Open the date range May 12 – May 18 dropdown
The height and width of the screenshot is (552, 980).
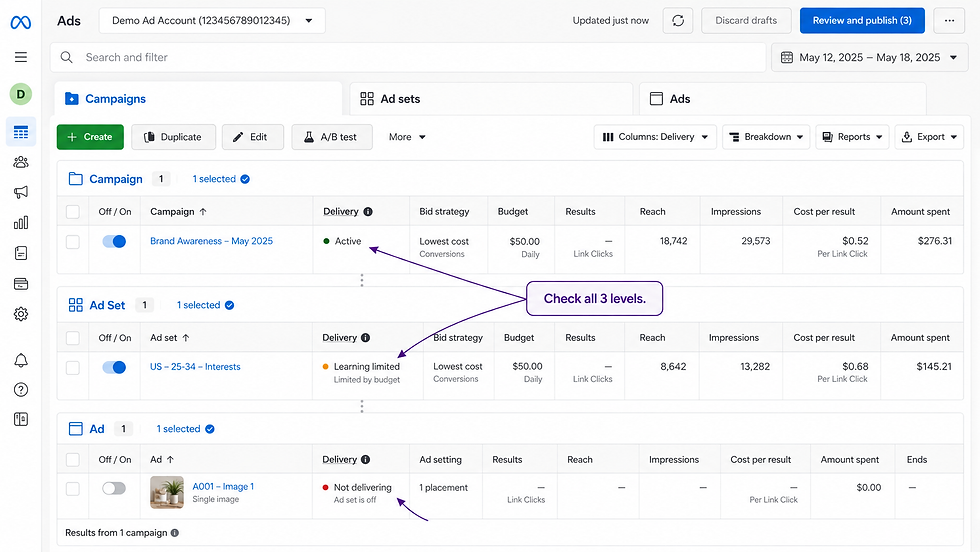pyautogui.click(x=869, y=58)
